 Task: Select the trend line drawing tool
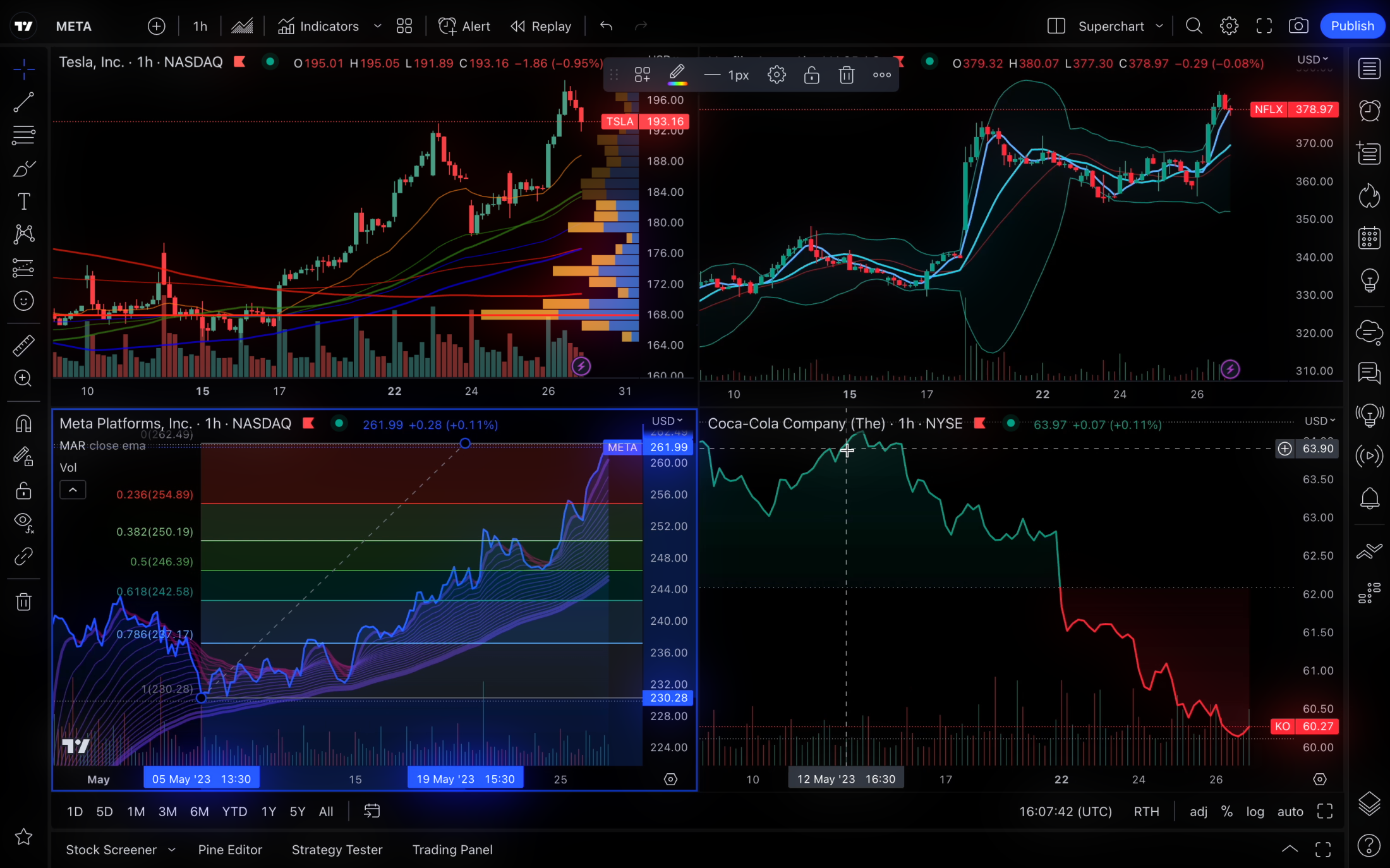[x=23, y=102]
